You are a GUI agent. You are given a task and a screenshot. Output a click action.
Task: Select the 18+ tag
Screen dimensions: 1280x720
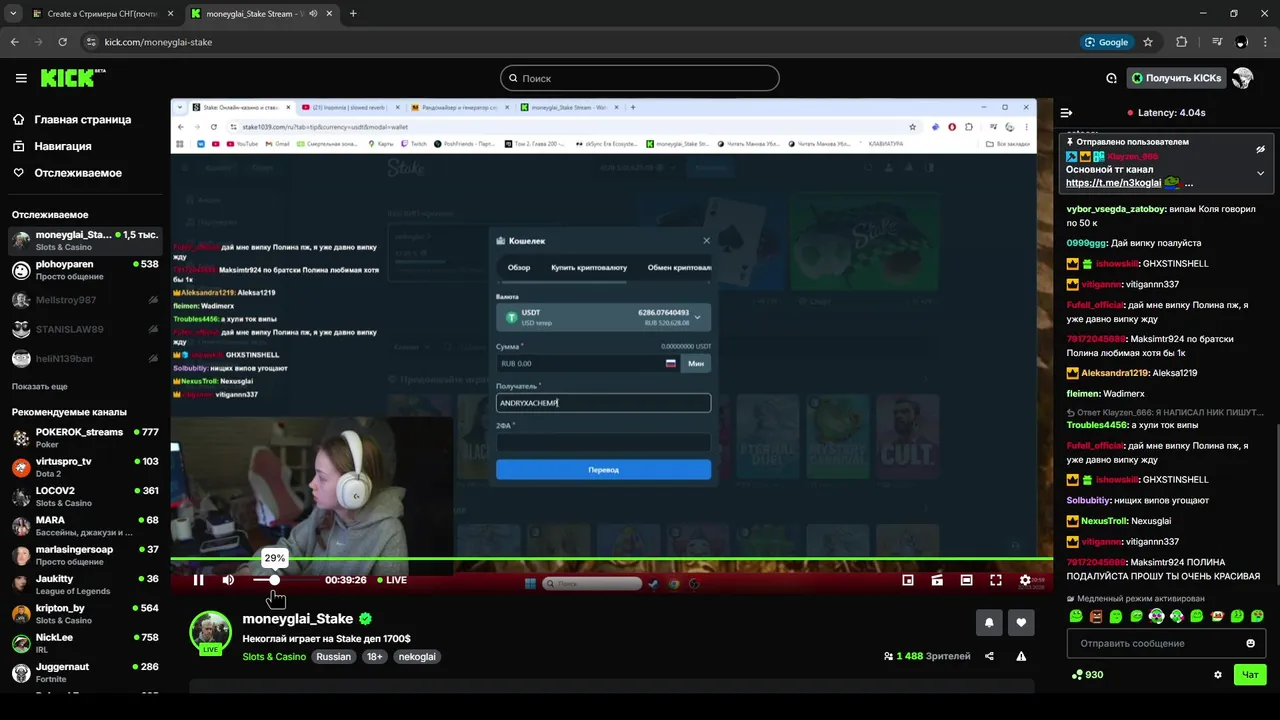[375, 657]
